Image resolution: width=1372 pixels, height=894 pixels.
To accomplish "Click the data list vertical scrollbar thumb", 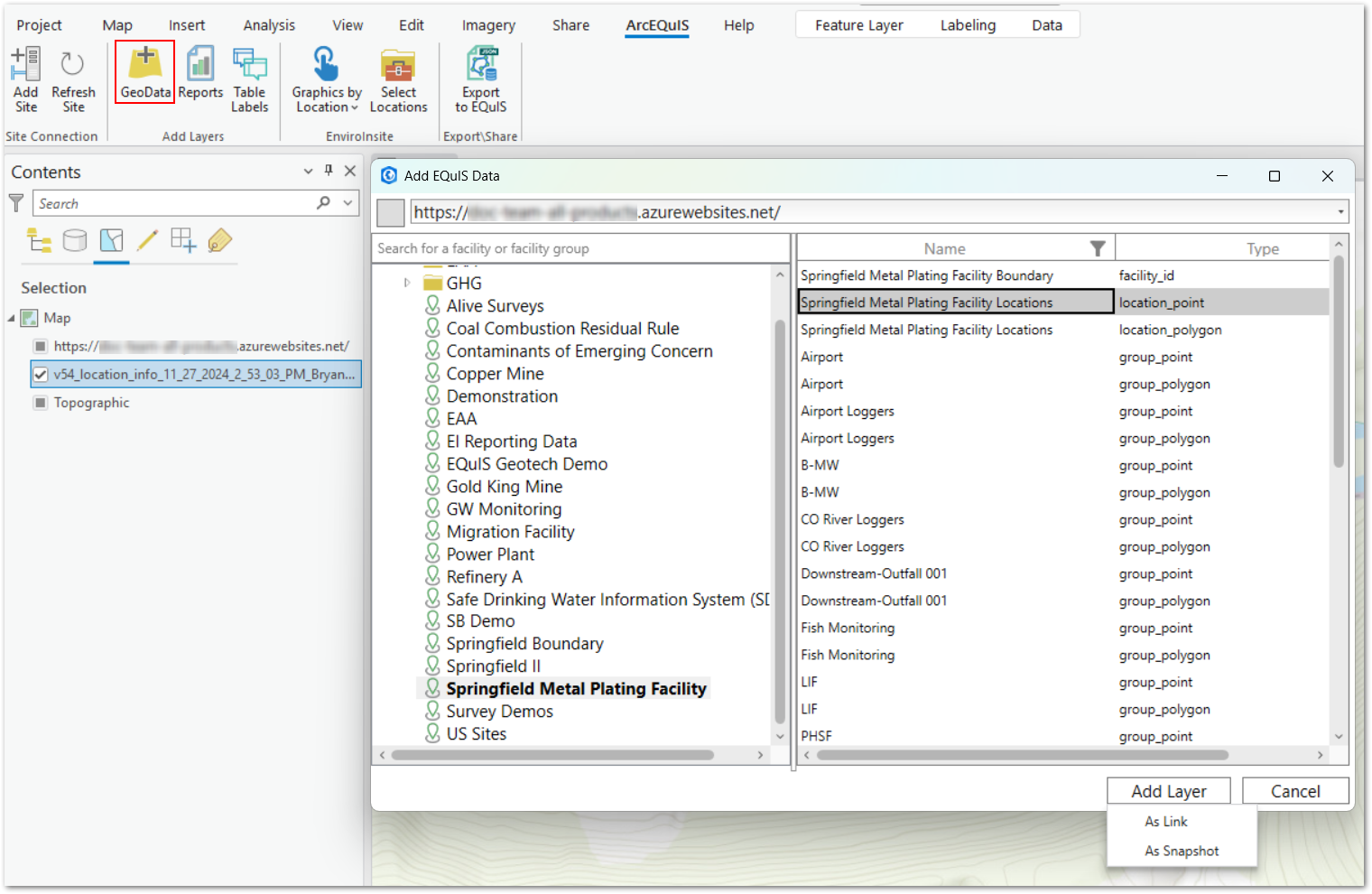I will (1339, 361).
